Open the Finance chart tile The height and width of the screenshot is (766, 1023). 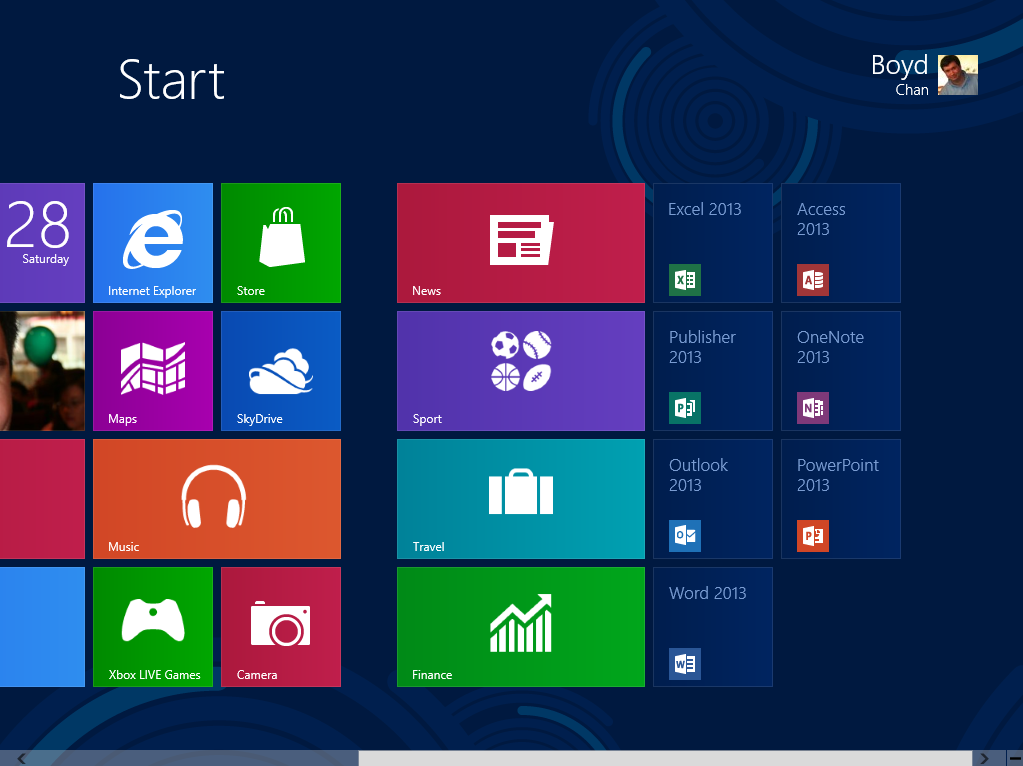[521, 626]
